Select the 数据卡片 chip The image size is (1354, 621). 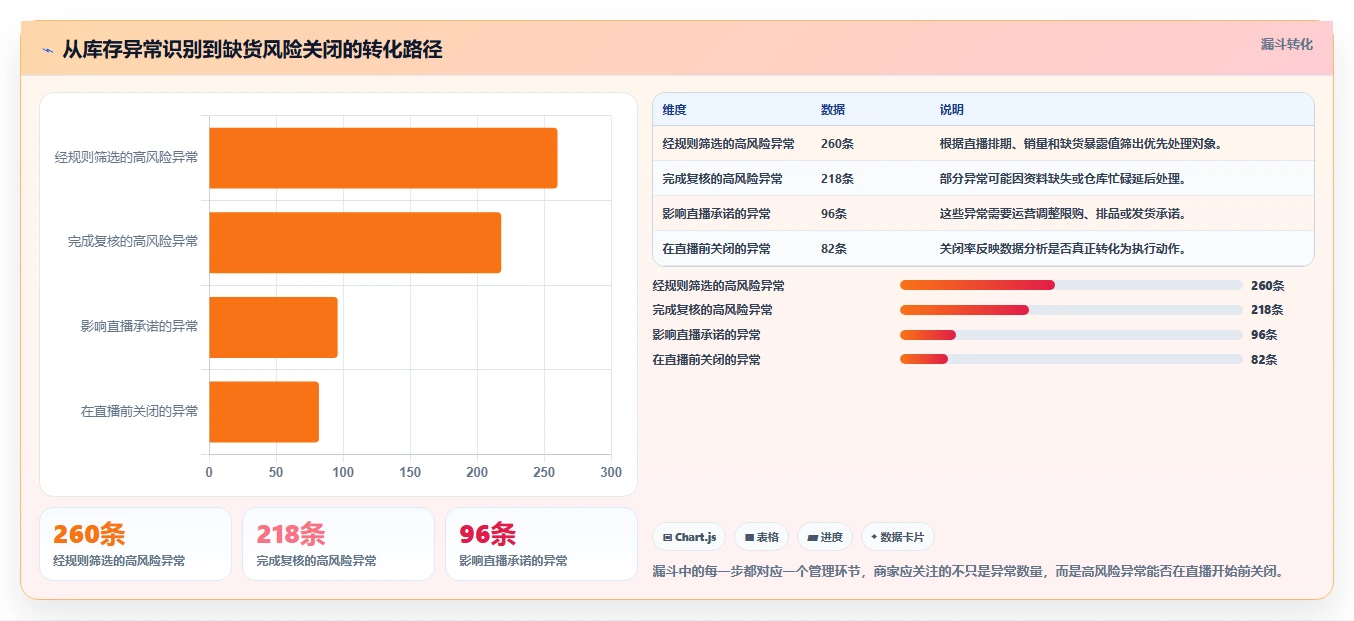(897, 537)
